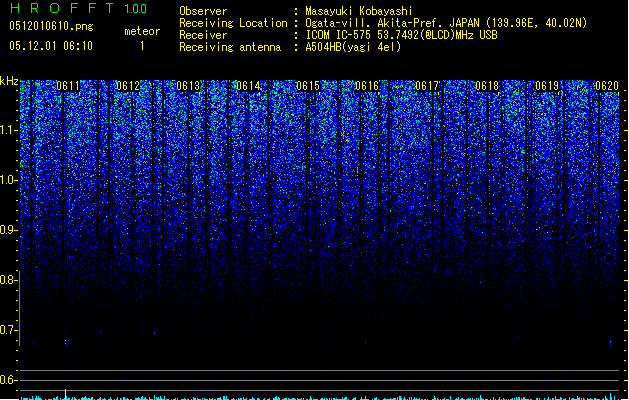
Task: Click the 0612 time marker
Action: pyautogui.click(x=128, y=86)
